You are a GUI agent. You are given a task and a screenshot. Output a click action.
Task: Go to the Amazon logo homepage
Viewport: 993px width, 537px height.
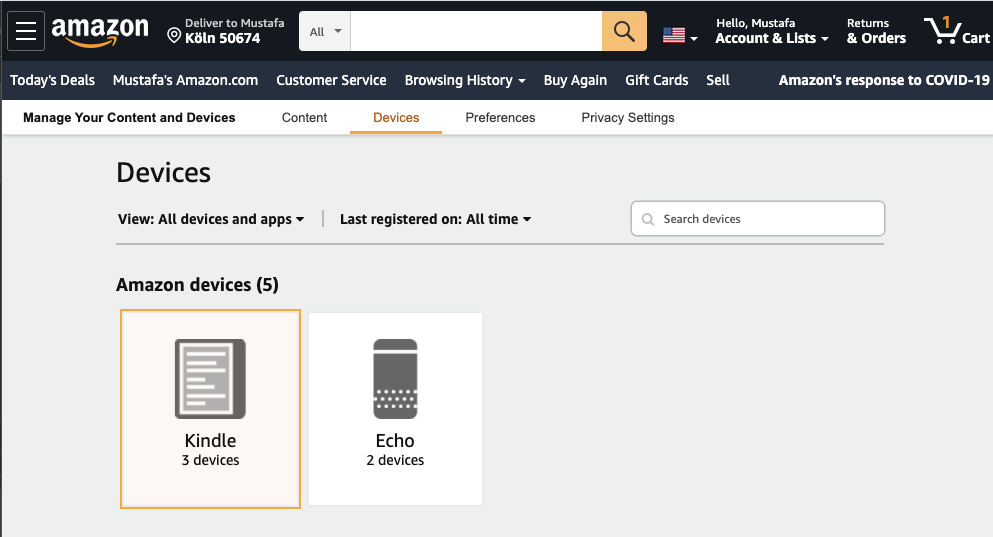pyautogui.click(x=100, y=31)
